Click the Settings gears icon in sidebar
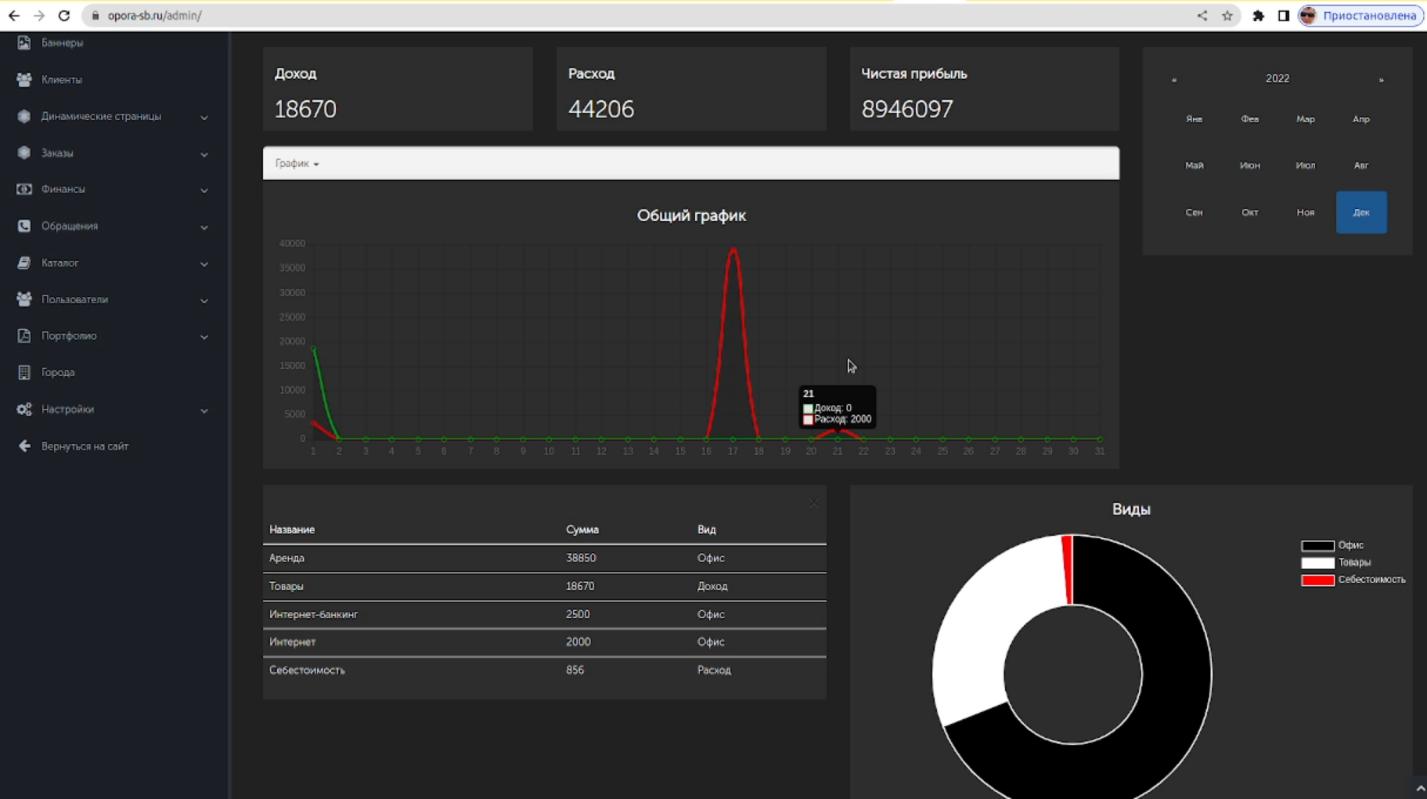 tap(24, 409)
